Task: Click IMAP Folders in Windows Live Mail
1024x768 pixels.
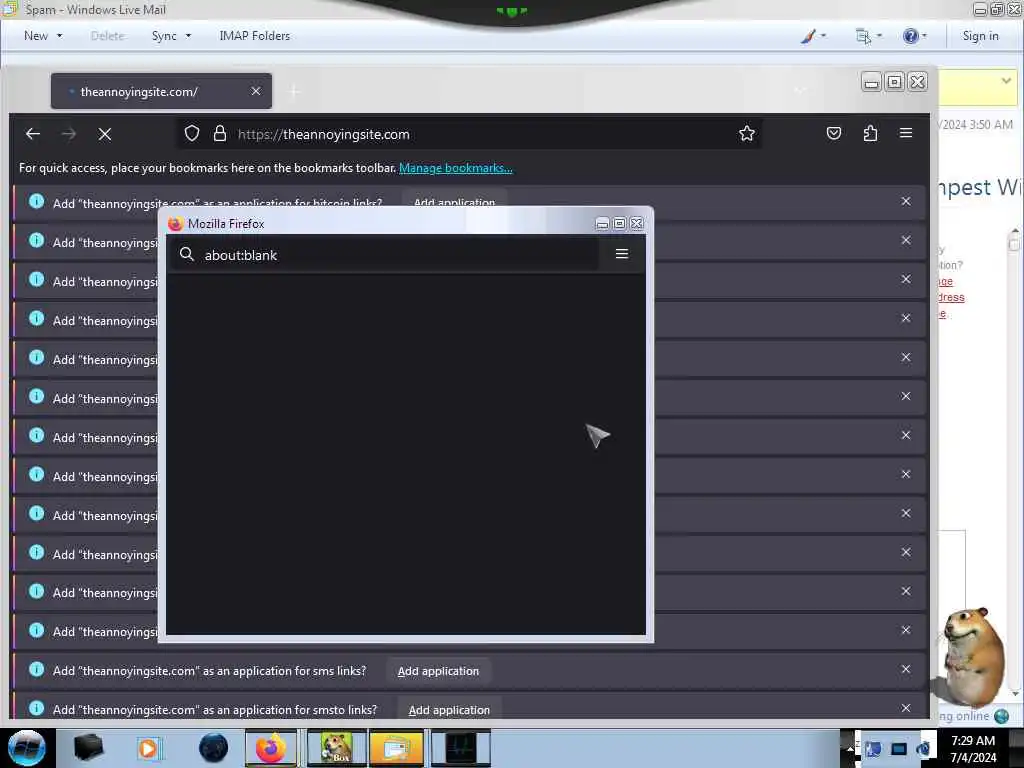Action: (x=255, y=36)
